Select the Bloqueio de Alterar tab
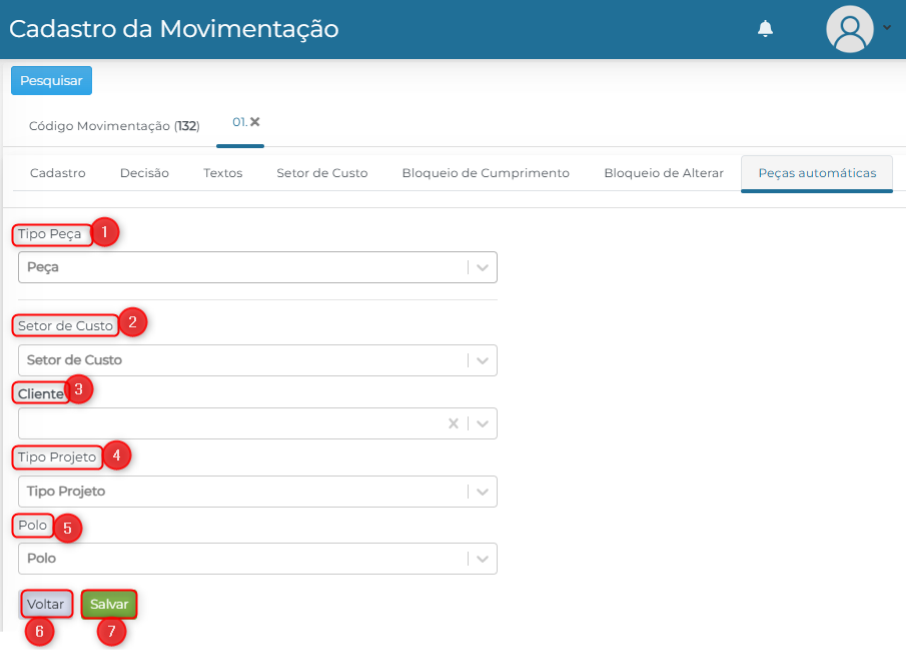 pos(663,173)
